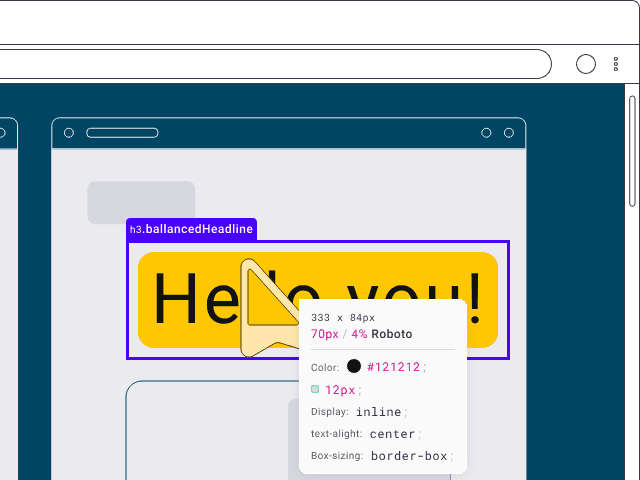Viewport: 640px width, 480px height.
Task: Click the pill-shaped bar in mock window header
Action: click(x=122, y=133)
